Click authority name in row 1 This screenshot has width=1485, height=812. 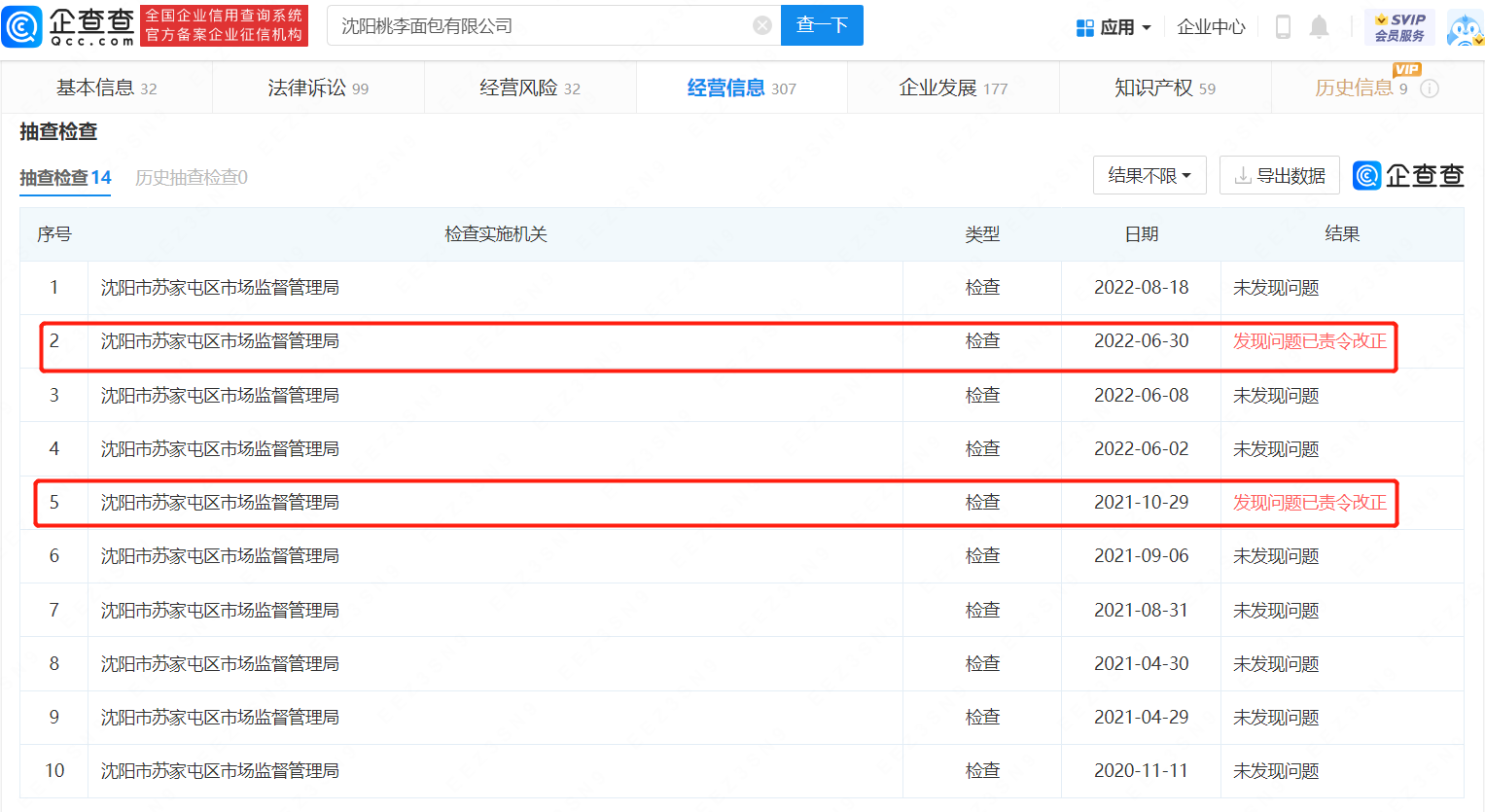[220, 288]
